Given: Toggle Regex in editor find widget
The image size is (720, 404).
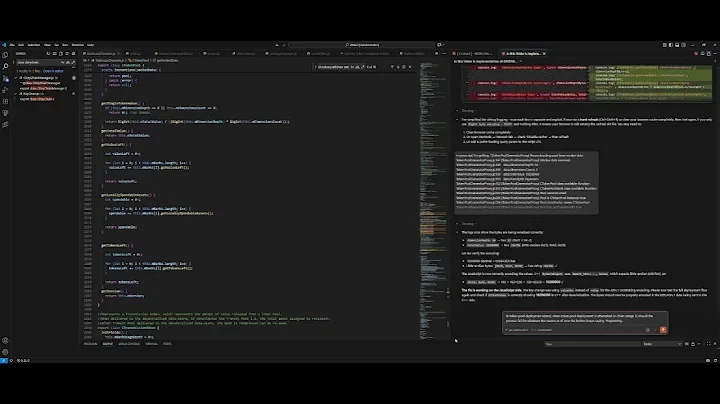Looking at the screenshot, I should (x=362, y=67).
